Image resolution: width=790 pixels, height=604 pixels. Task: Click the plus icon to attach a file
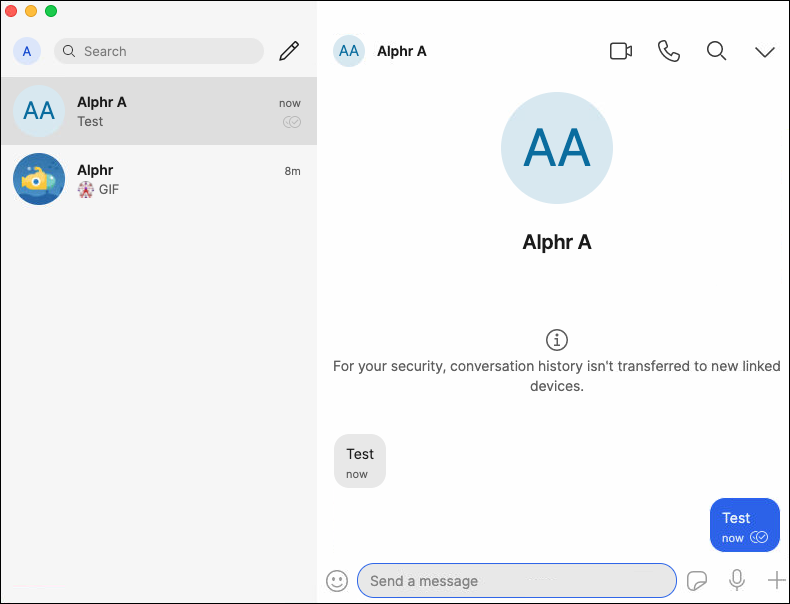point(776,580)
